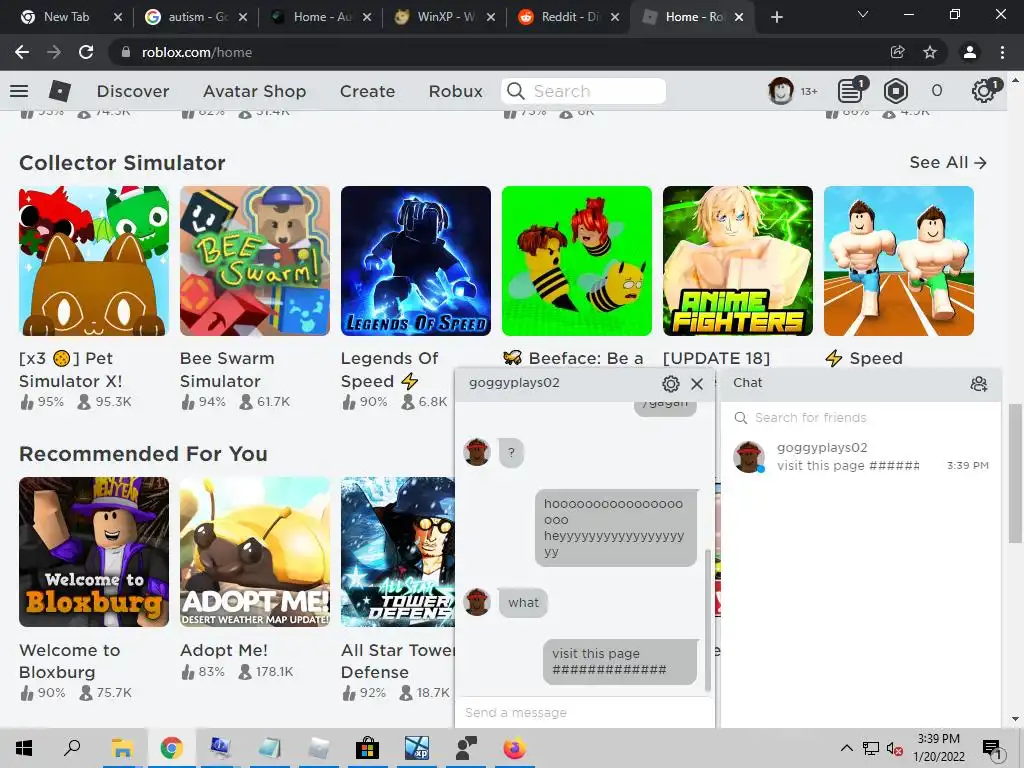The image size is (1024, 768).
Task: Click See All for Collector Simulator
Action: coord(948,162)
